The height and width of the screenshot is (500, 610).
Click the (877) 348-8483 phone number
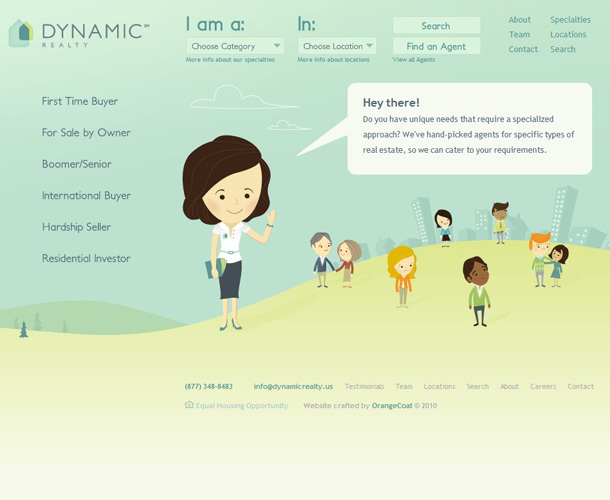[209, 386]
